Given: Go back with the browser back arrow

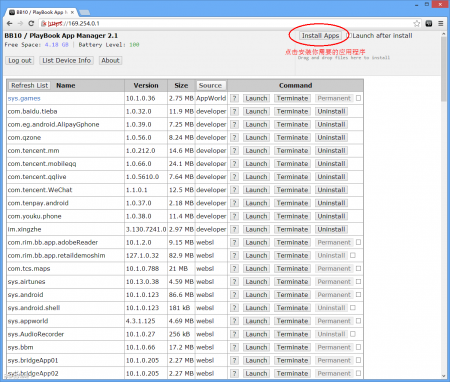Looking at the screenshot, I should click(x=9, y=23).
